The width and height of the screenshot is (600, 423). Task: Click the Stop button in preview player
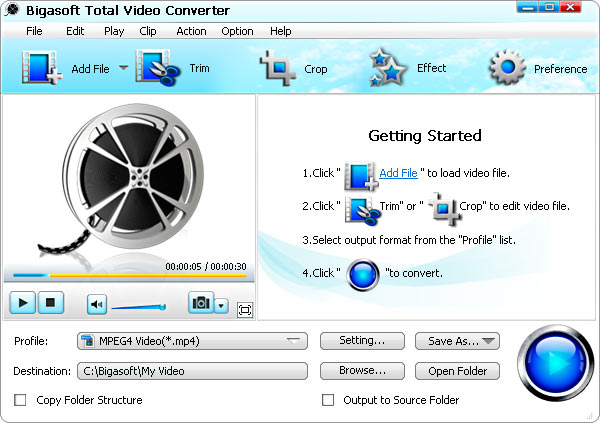(x=50, y=303)
